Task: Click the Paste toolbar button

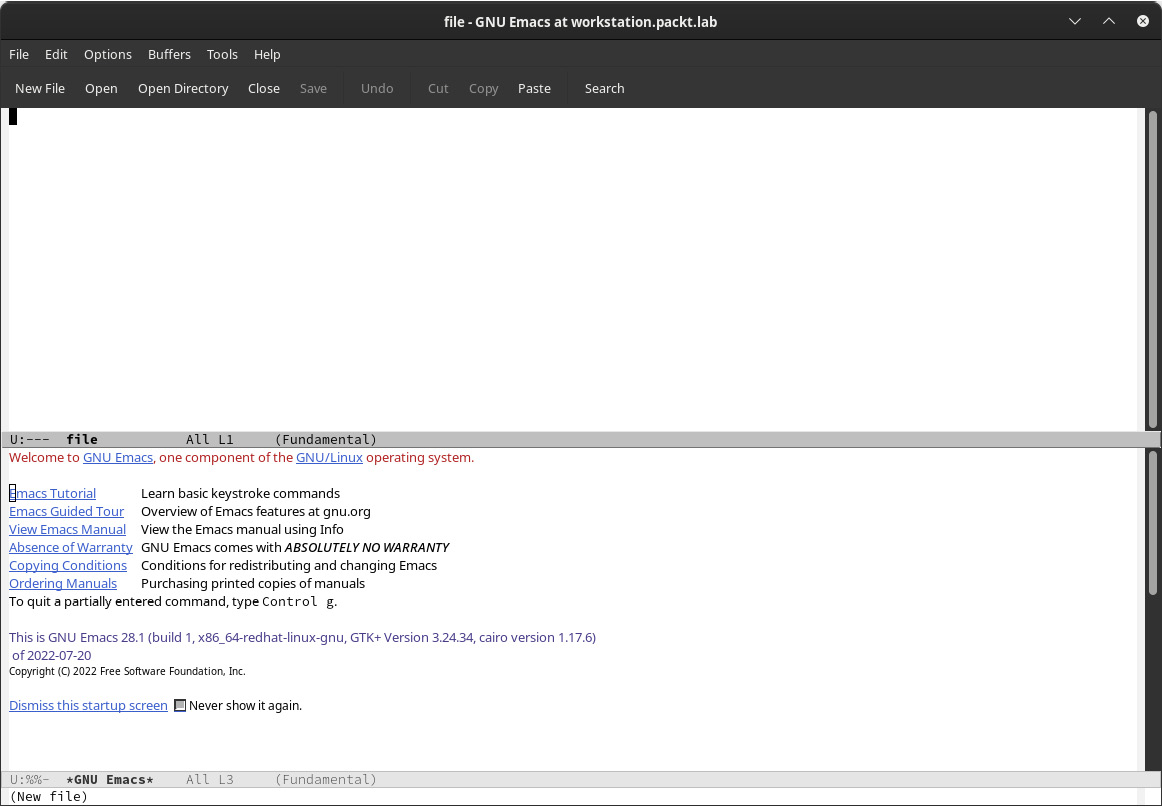Action: (x=534, y=88)
